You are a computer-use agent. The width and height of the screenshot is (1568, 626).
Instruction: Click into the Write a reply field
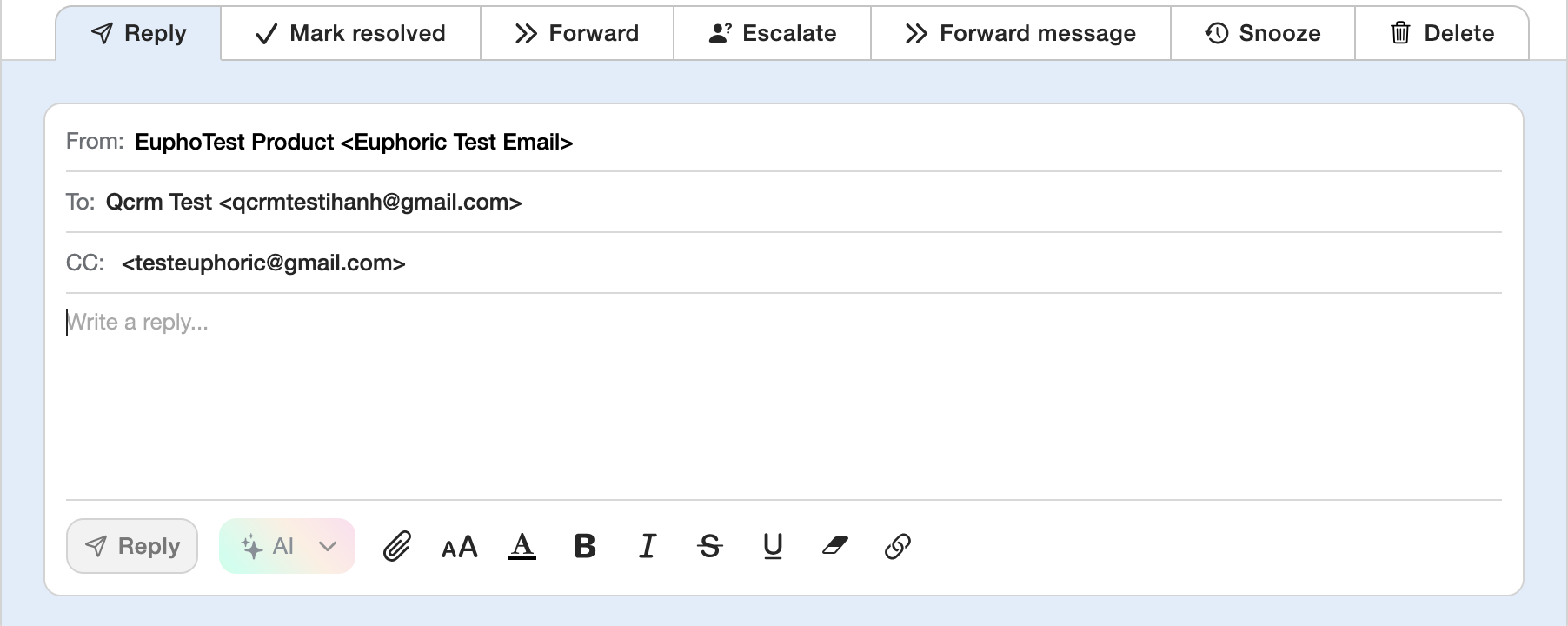click(782, 391)
